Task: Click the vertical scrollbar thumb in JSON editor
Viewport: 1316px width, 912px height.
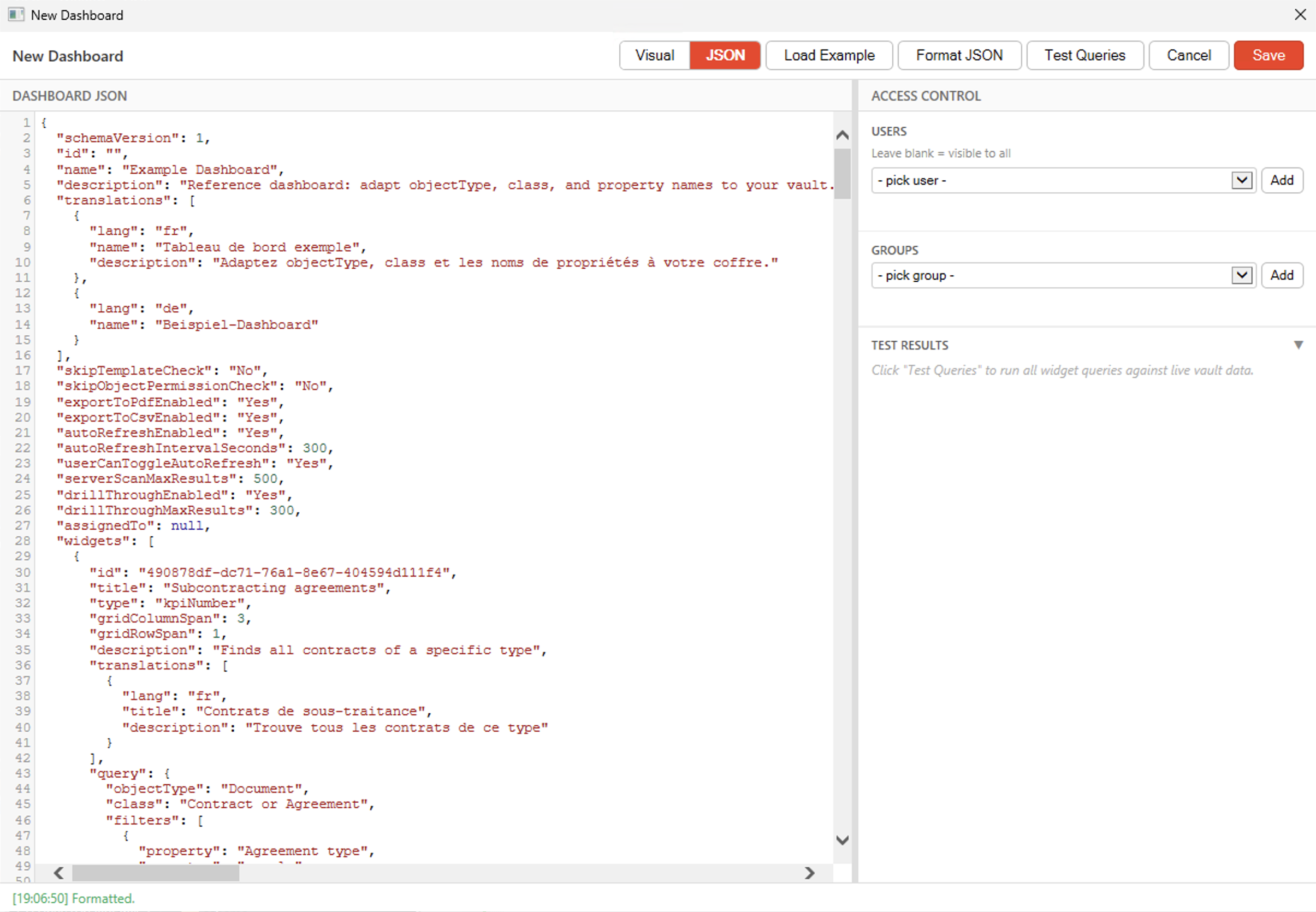Action: (x=842, y=174)
